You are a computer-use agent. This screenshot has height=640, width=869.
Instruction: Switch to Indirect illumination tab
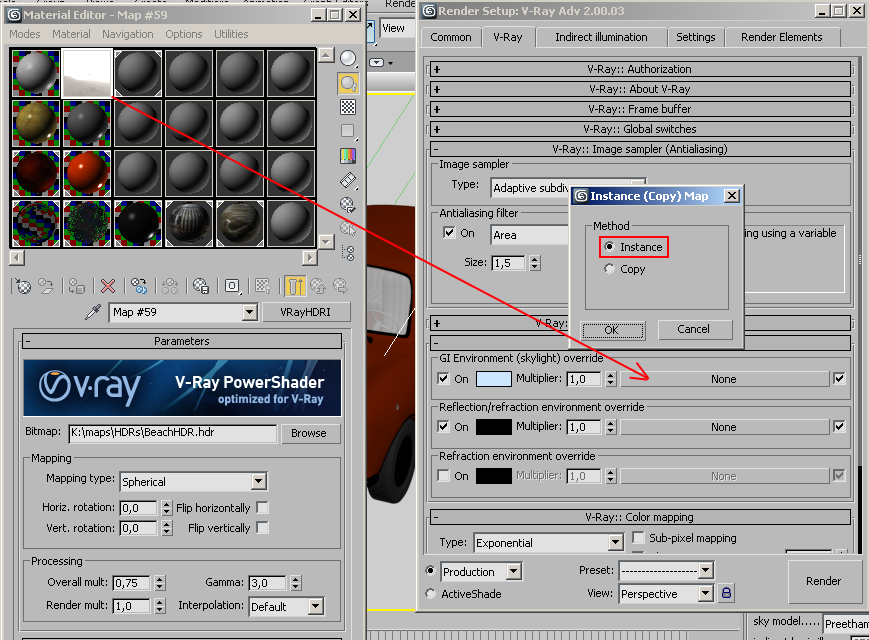point(601,37)
